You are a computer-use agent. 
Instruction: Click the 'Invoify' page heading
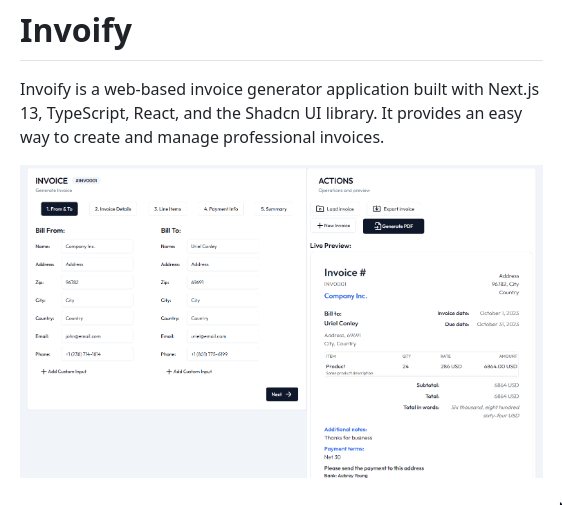click(76, 31)
